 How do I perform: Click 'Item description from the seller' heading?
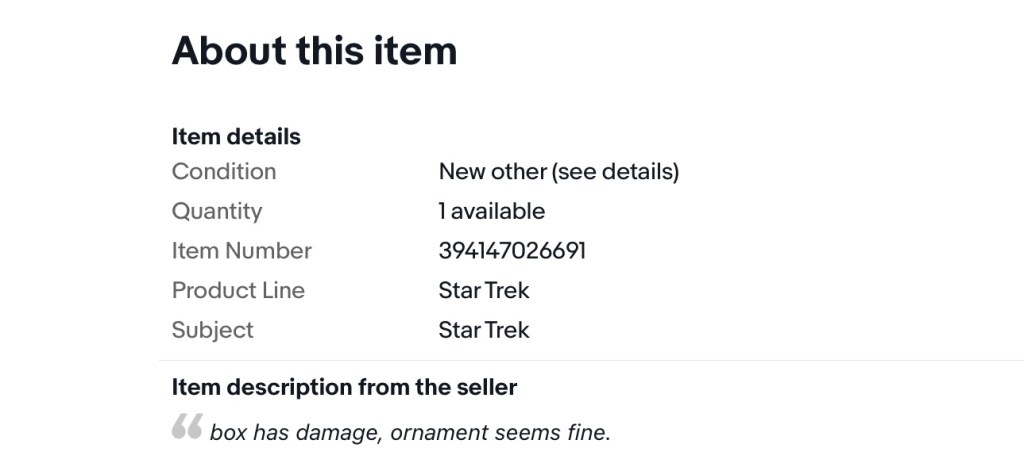click(x=344, y=387)
